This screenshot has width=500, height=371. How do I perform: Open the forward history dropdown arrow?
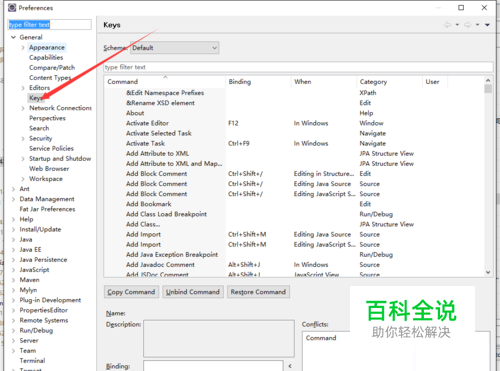(478, 25)
